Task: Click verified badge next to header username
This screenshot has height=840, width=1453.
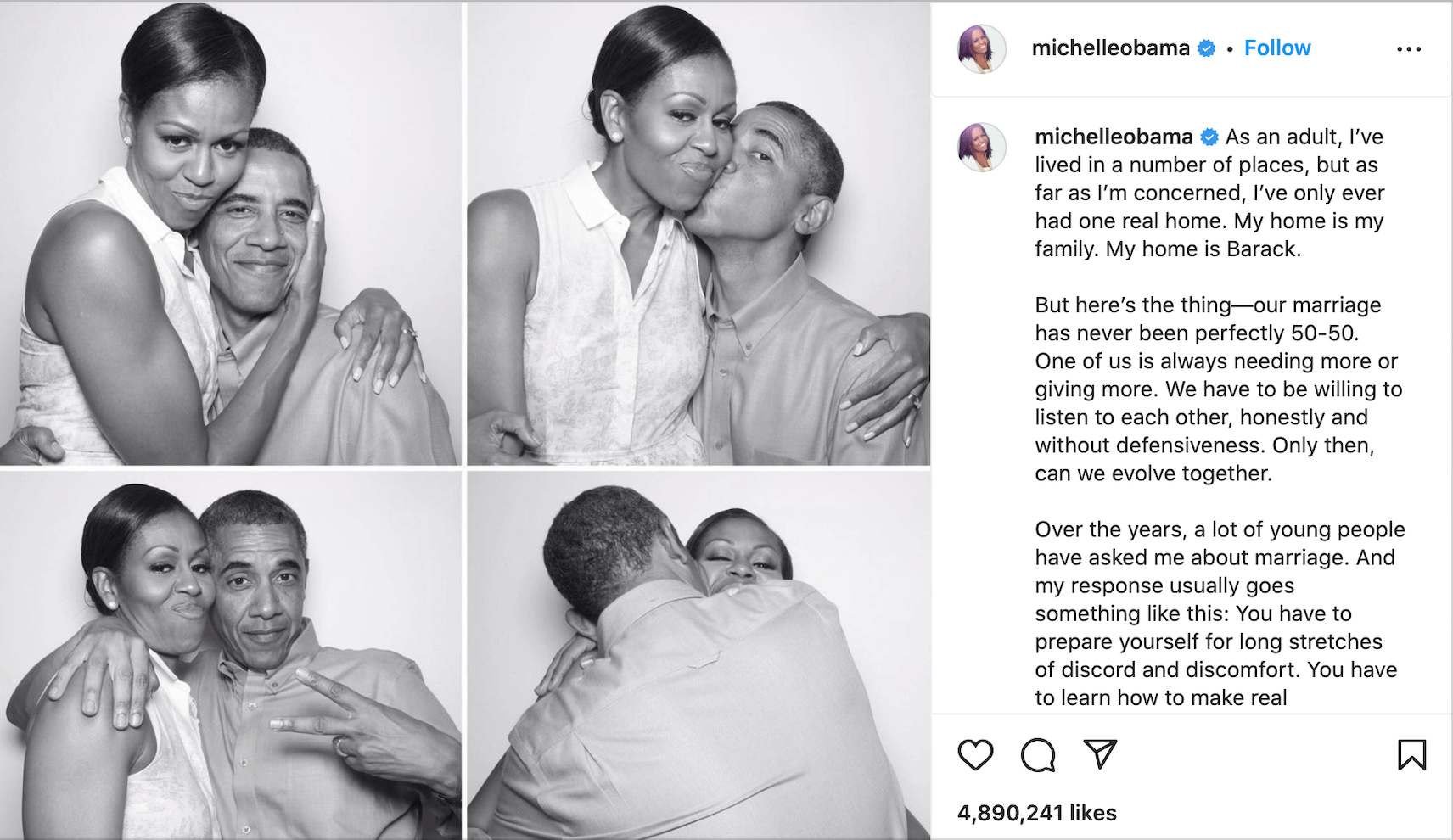Action: pos(1206,48)
